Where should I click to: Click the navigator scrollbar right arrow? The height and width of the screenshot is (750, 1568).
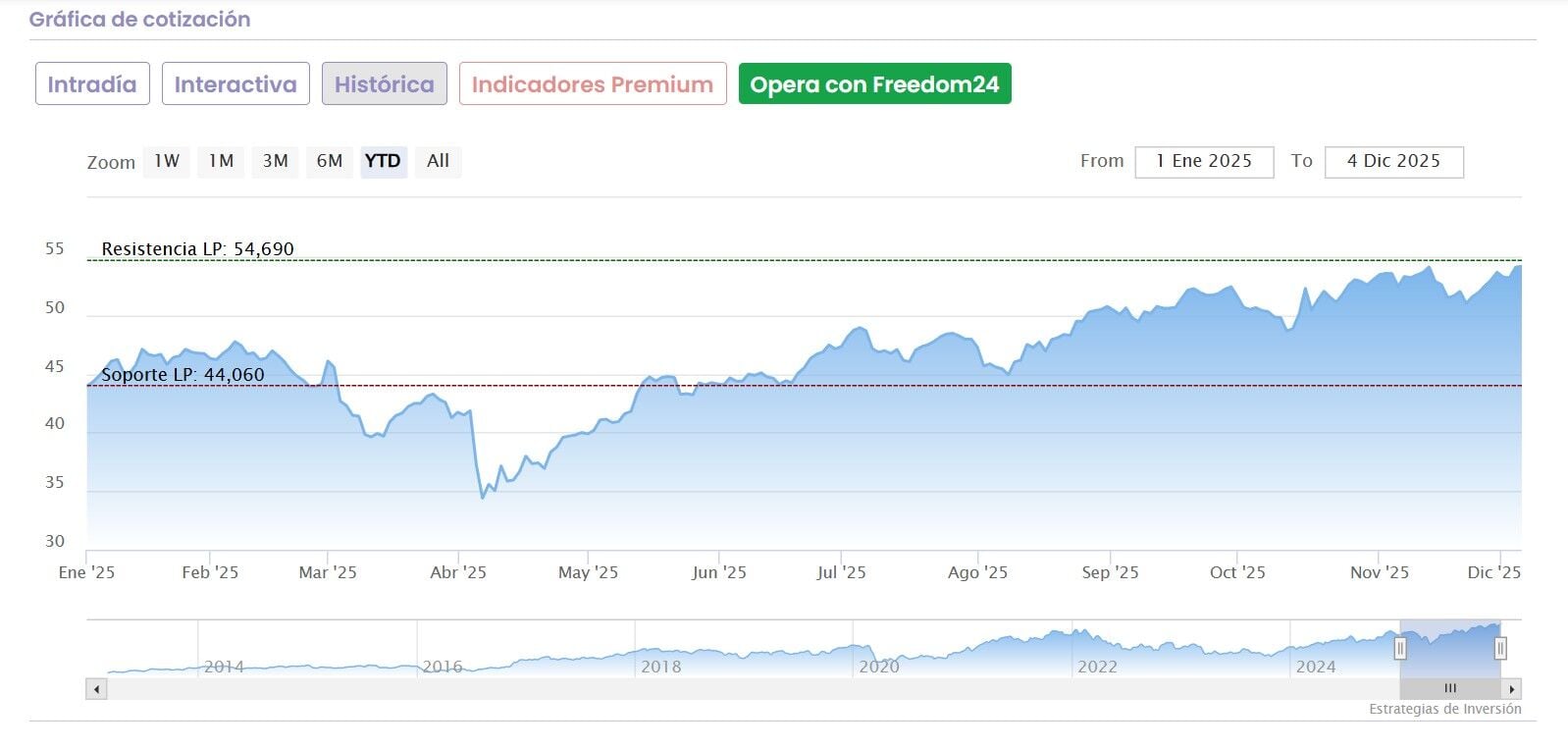tap(1512, 689)
